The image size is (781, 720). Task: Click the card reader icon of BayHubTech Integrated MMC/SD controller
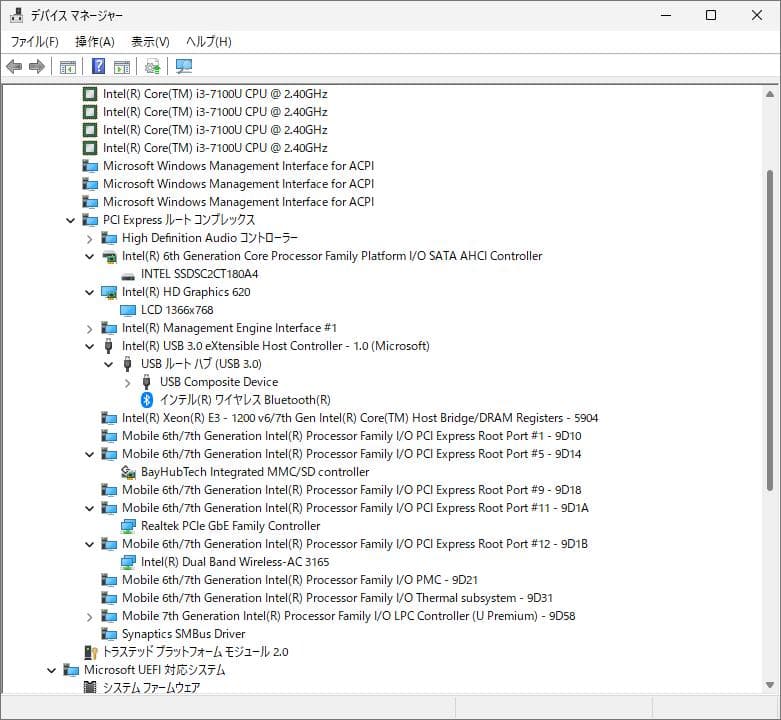click(128, 472)
